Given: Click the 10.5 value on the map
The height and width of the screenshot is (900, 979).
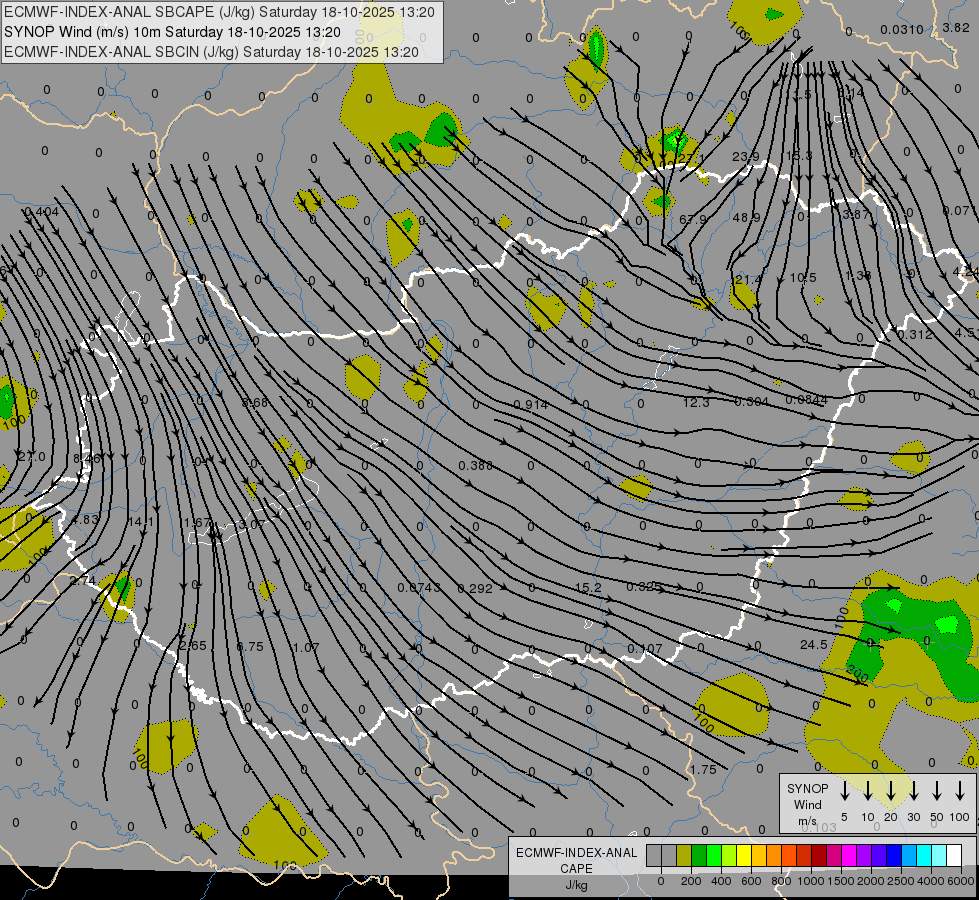Looking at the screenshot, I should tap(803, 277).
